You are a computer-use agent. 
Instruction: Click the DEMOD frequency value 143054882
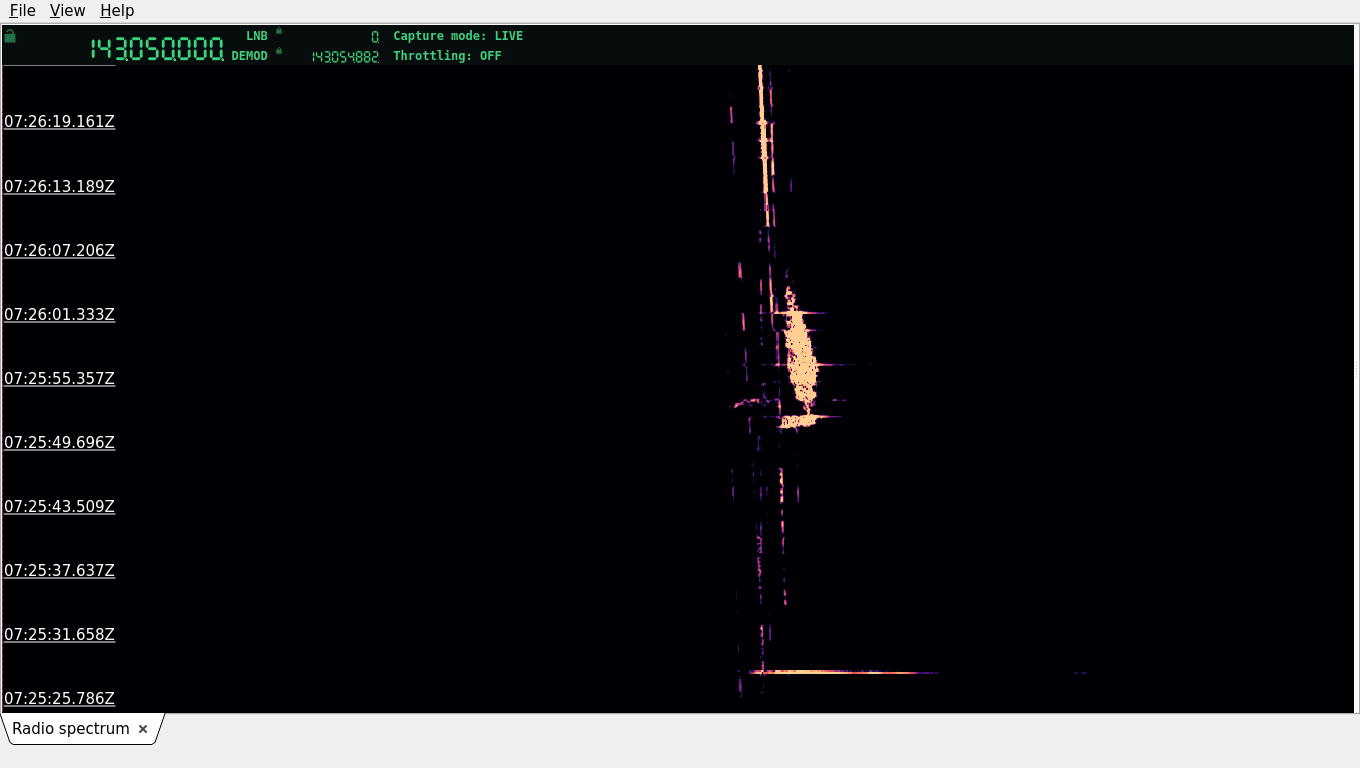click(x=345, y=57)
